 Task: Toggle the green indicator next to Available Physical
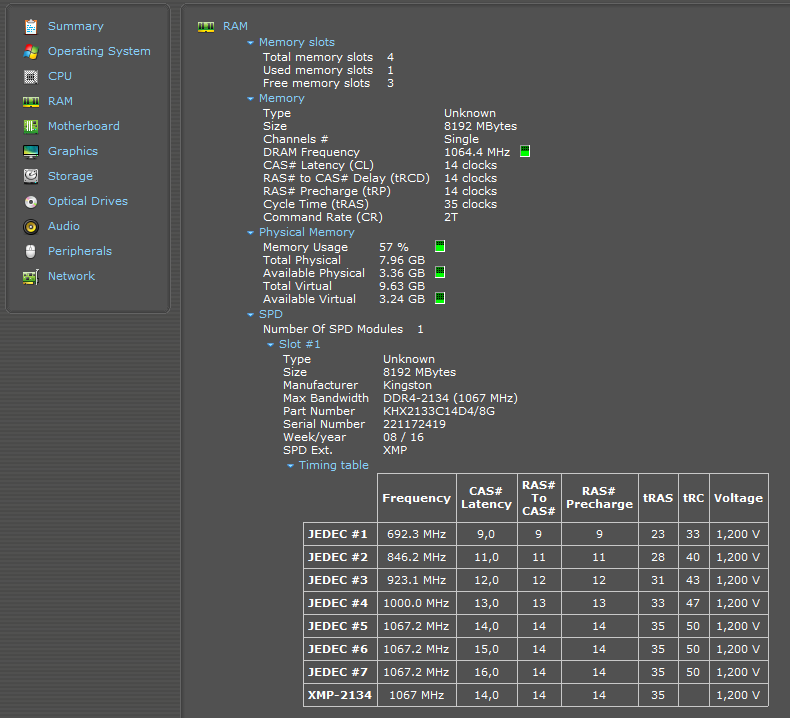[x=440, y=272]
